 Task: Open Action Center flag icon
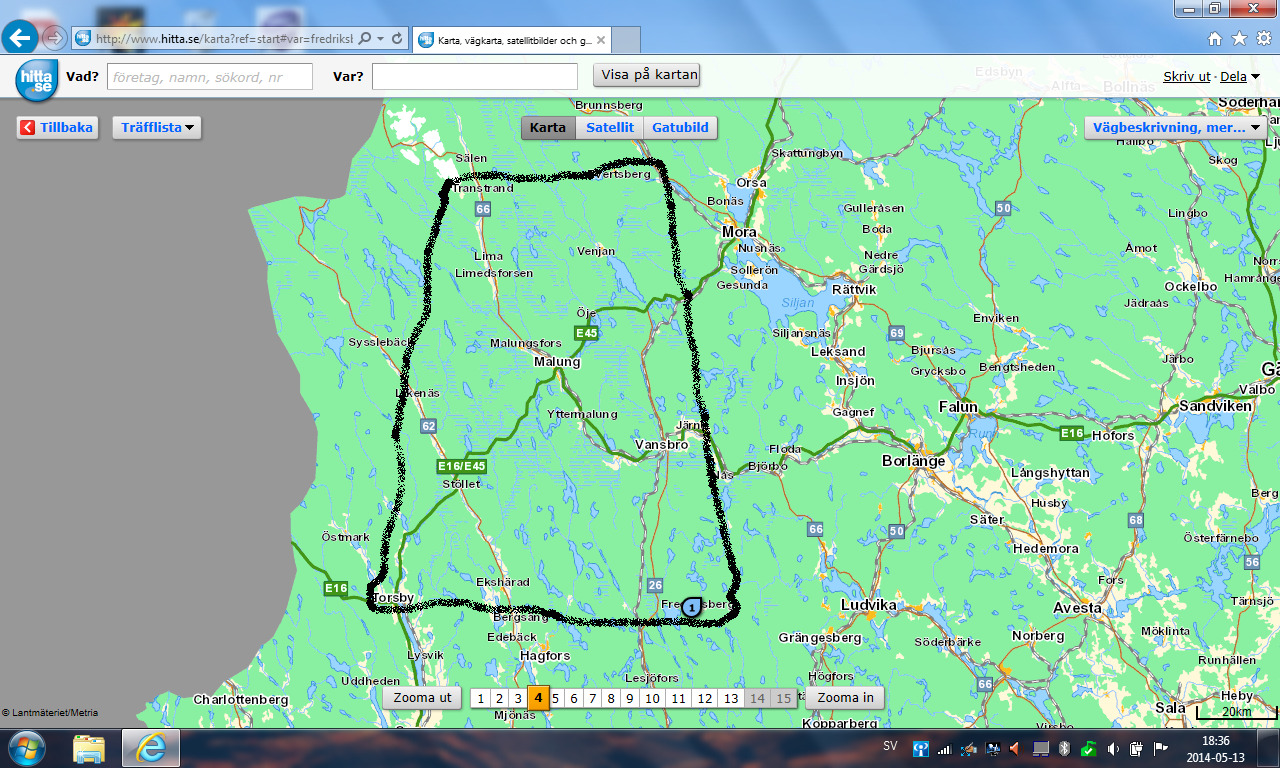[1160, 748]
